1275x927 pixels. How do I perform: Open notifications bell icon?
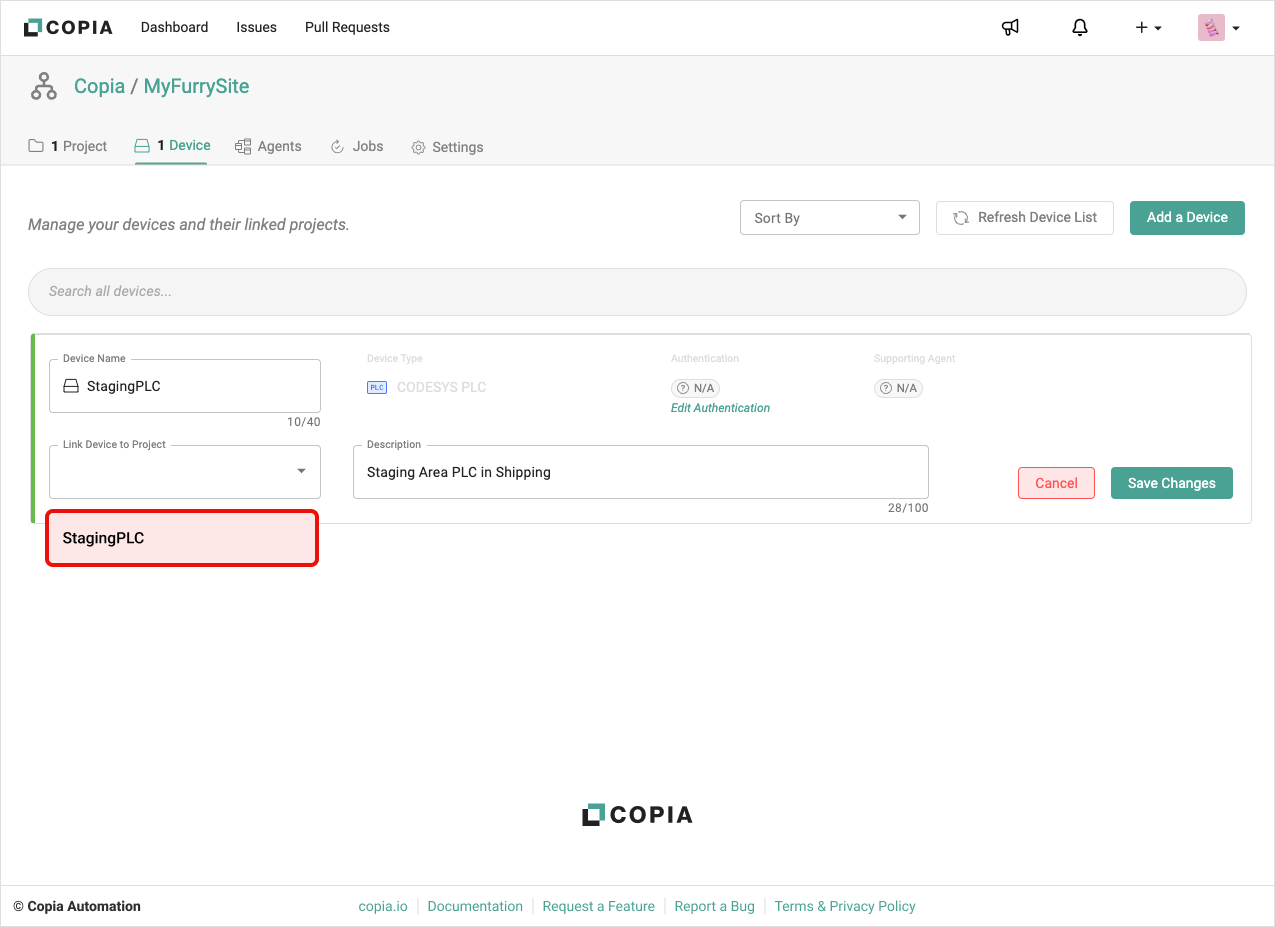point(1079,28)
